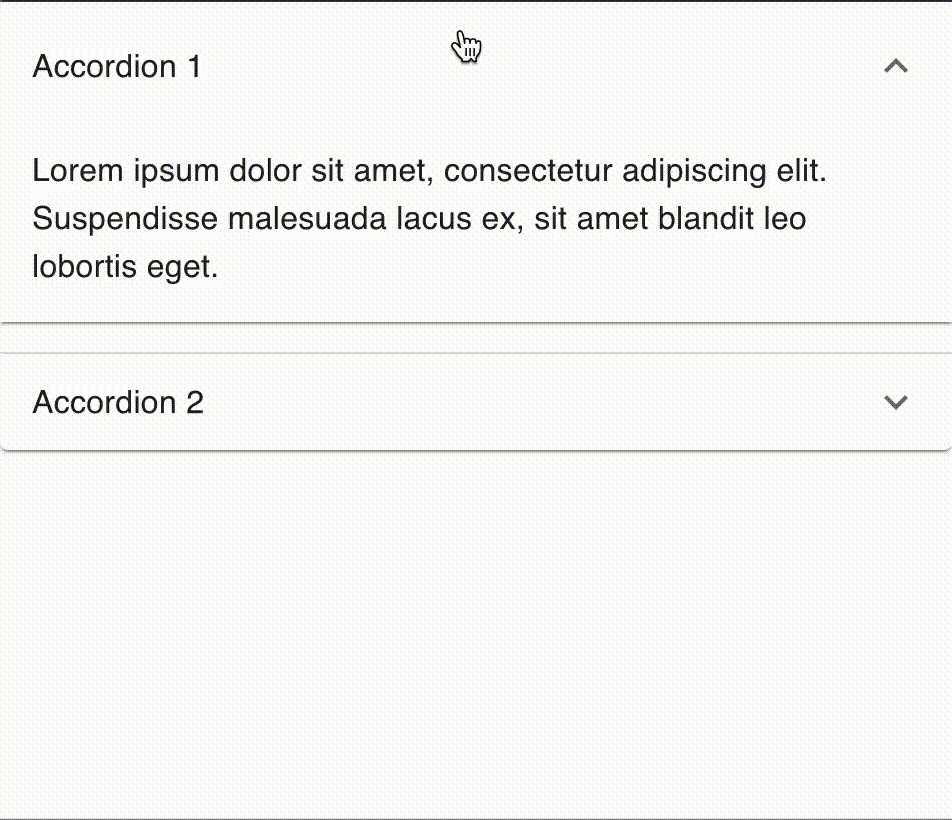This screenshot has height=820, width=952.
Task: Click the Accordion 2 title text
Action: pyautogui.click(x=118, y=402)
